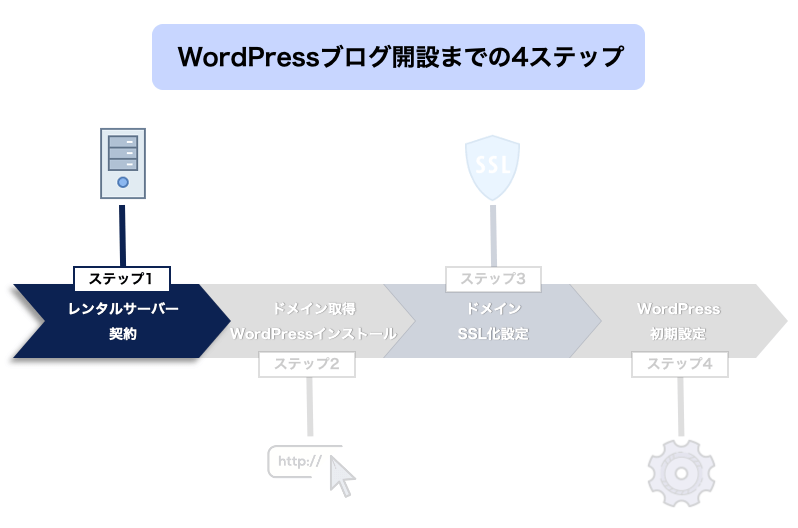This screenshot has height=528, width=798.
Task: Select the ステップ4 label box
Action: coord(680,364)
